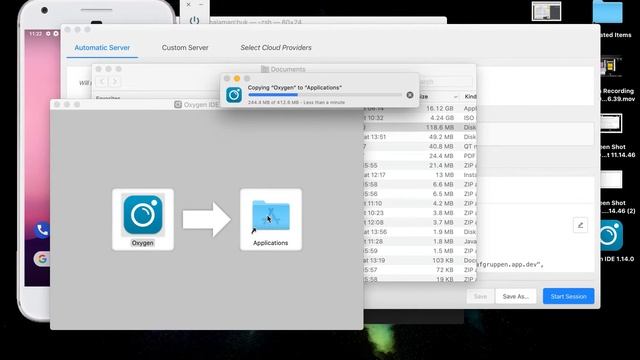Open the Screen Recording .mov desktop file
This screenshot has height=360, width=640.
(611, 66)
